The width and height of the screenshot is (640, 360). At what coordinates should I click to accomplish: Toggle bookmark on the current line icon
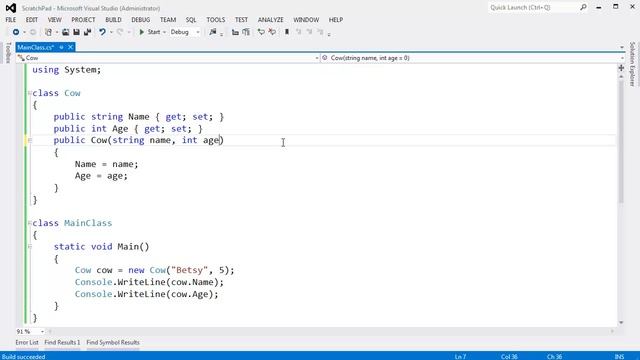[x=287, y=32]
